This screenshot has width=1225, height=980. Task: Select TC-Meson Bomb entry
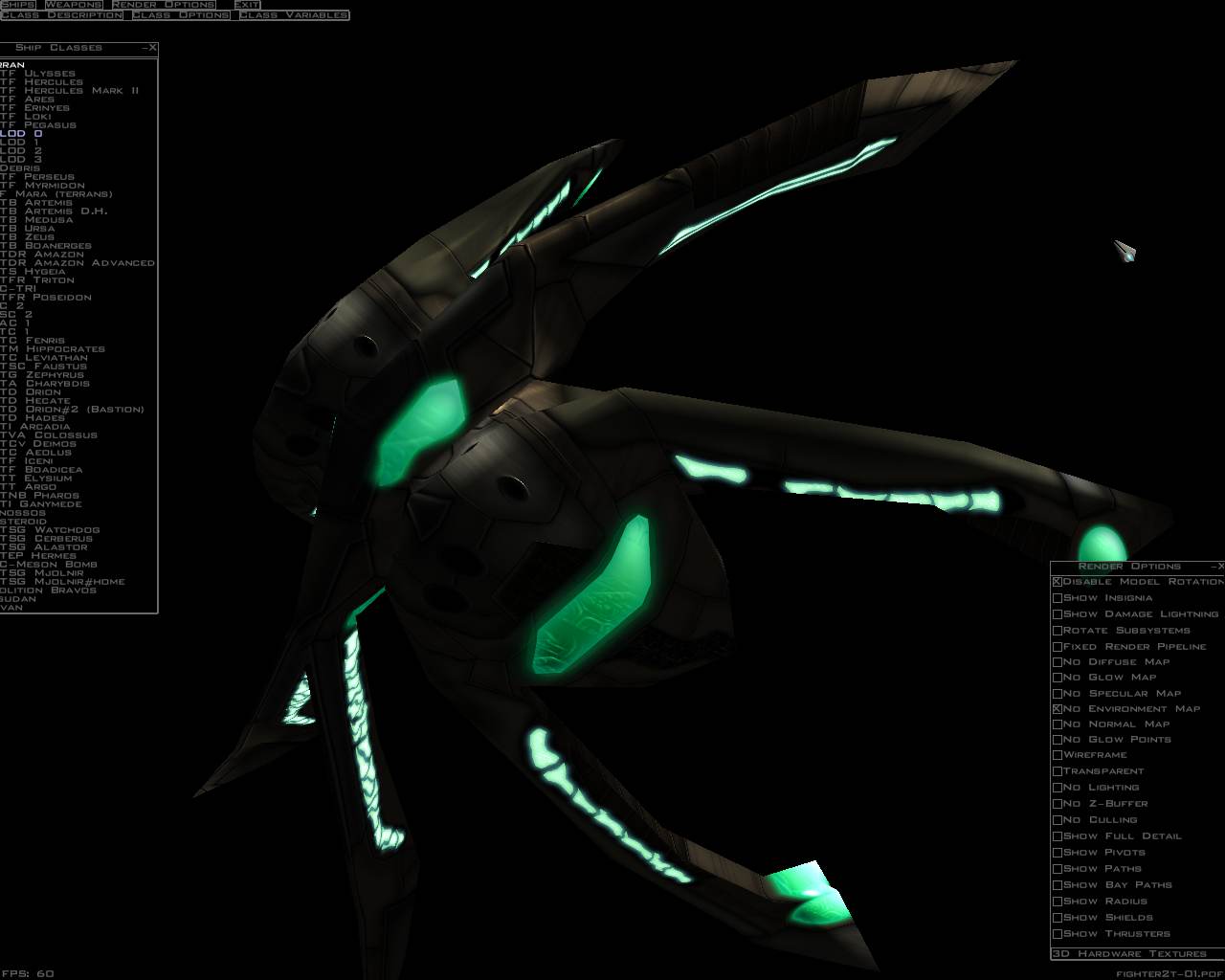(x=49, y=565)
